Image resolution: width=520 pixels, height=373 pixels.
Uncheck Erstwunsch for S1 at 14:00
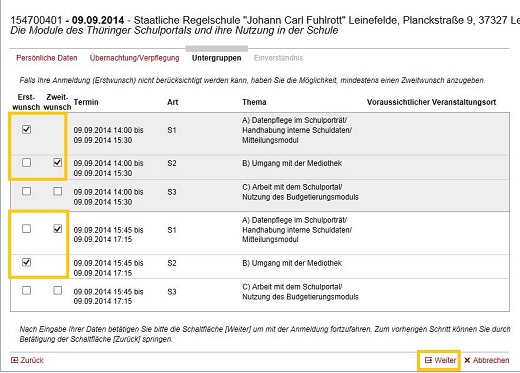tap(26, 129)
